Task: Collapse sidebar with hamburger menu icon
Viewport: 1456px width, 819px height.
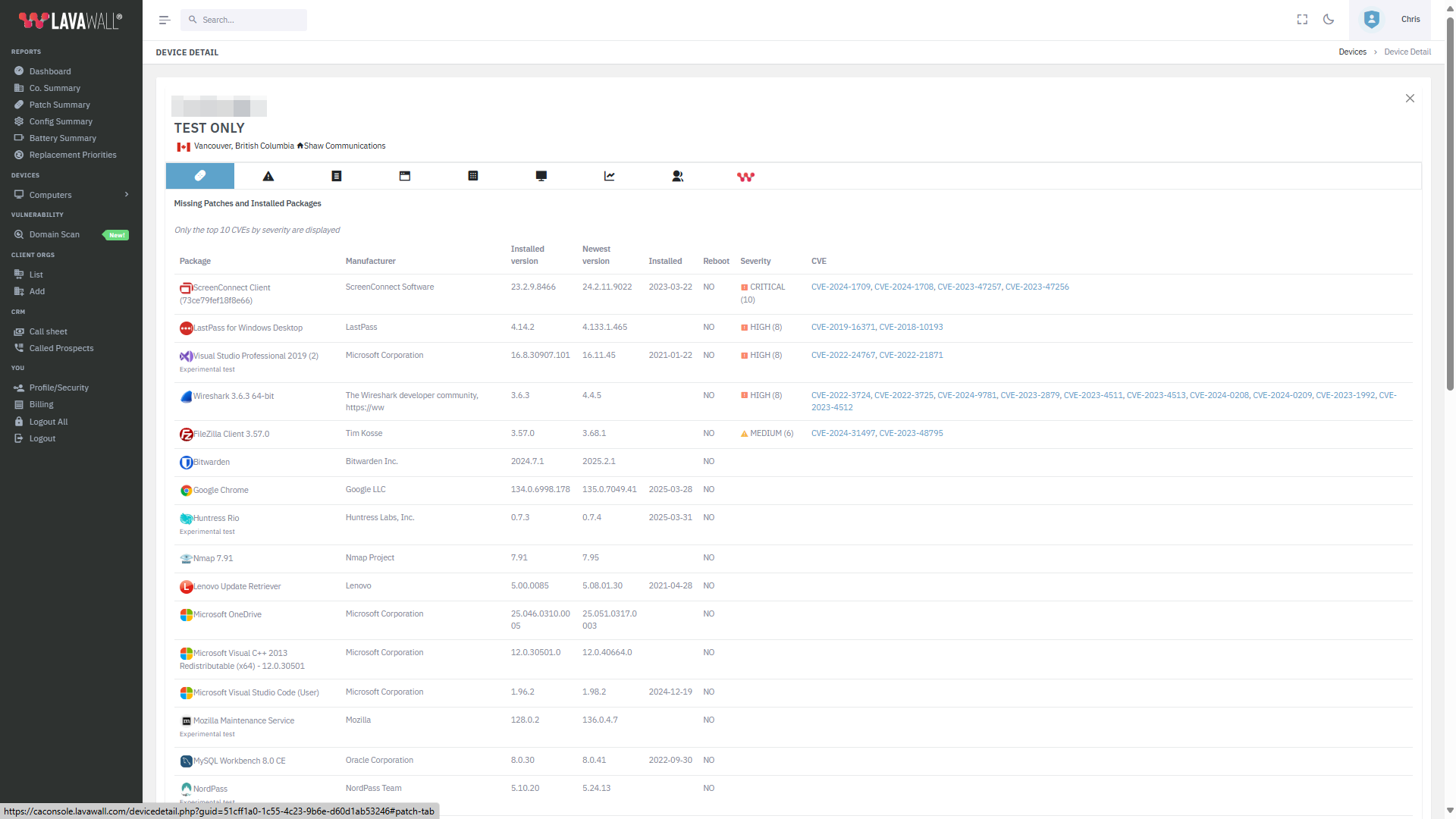Action: pyautogui.click(x=165, y=20)
